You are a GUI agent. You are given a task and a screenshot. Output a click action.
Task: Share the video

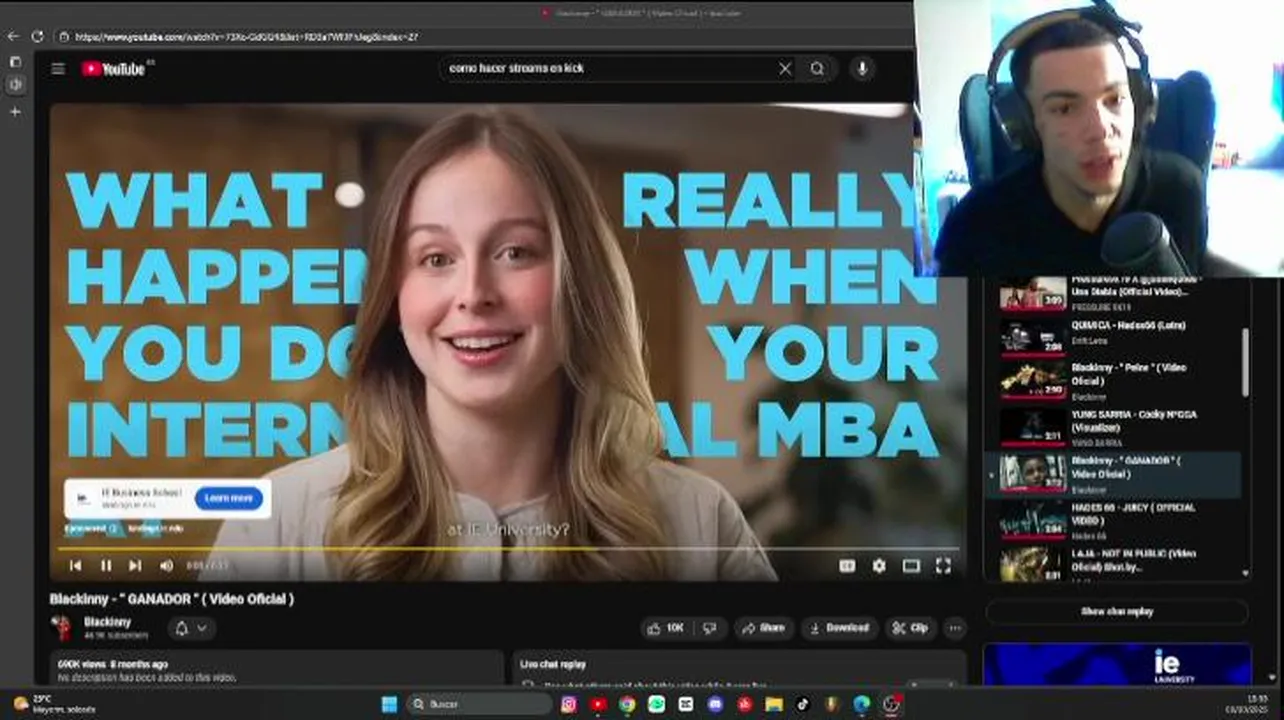tap(763, 628)
